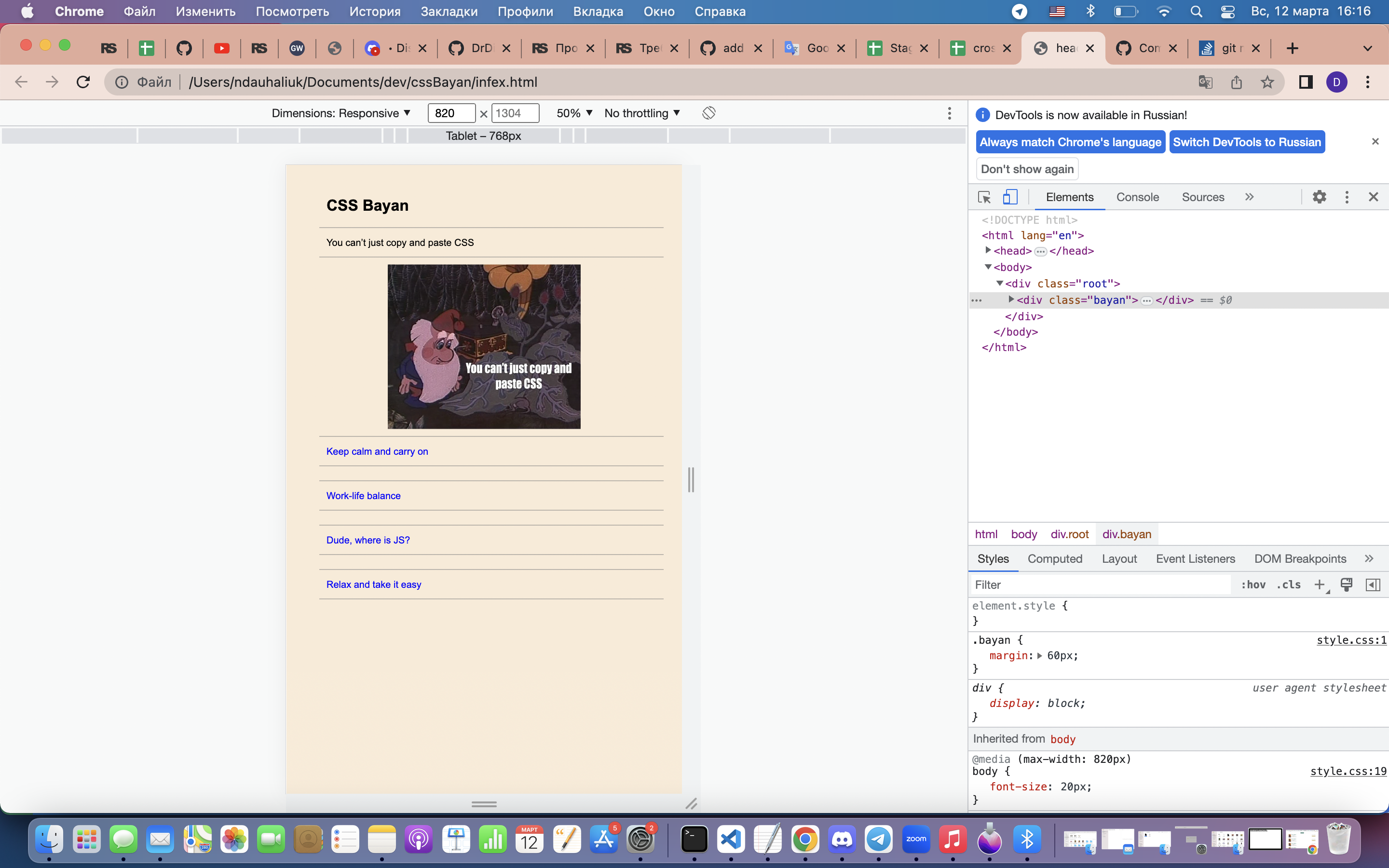Screen dimensions: 1389x868
Task: Toggle the computed styles sidebar icon
Action: [1372, 584]
